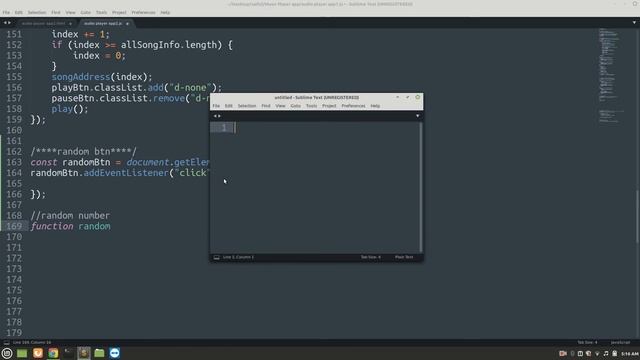Screen dimensions: 640x360
Task: Open View menu in main window
Action: [x=70, y=12]
